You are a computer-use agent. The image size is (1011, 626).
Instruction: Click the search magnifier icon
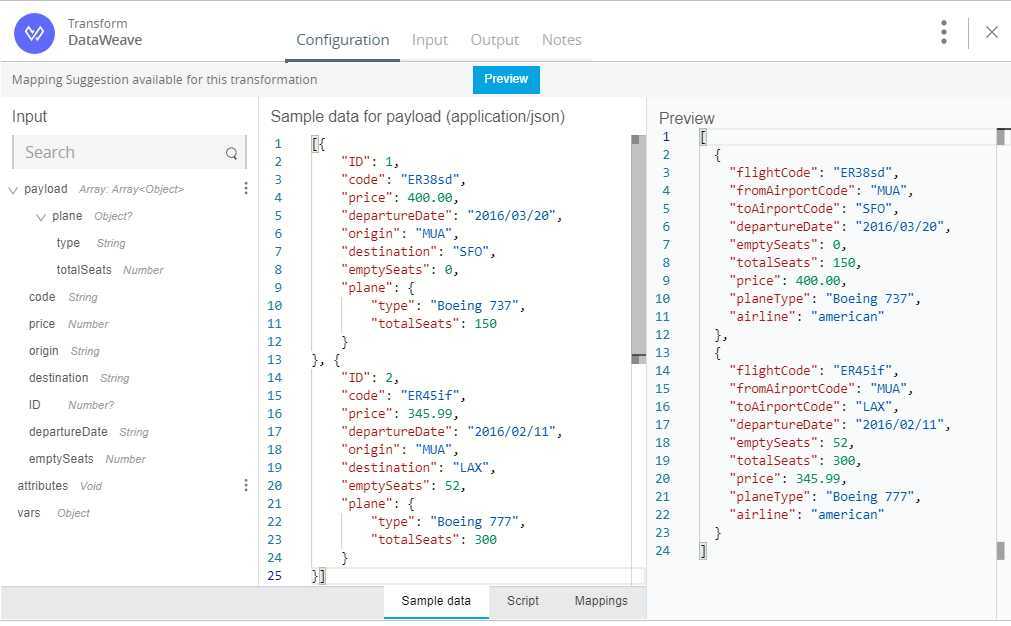(232, 153)
